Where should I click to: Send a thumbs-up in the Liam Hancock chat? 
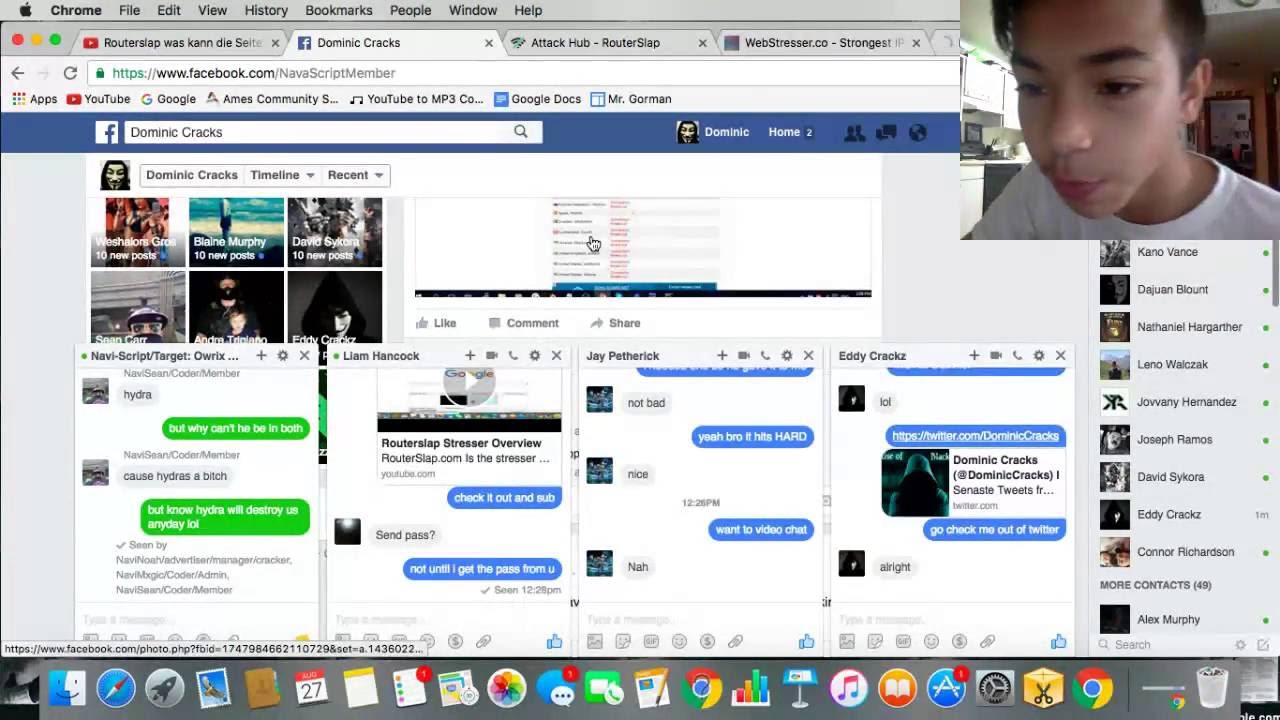point(554,641)
